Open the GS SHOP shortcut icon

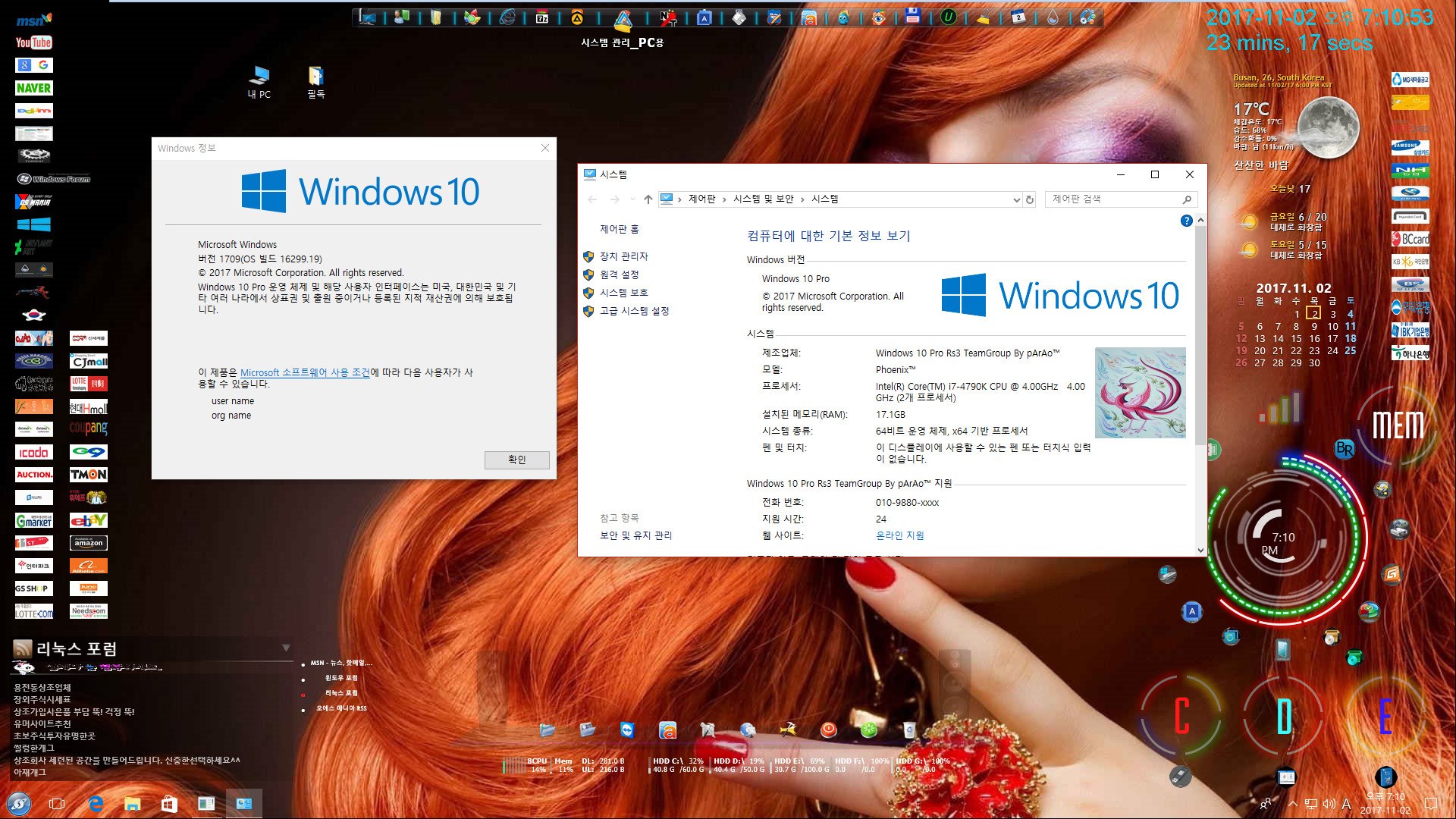(x=33, y=588)
